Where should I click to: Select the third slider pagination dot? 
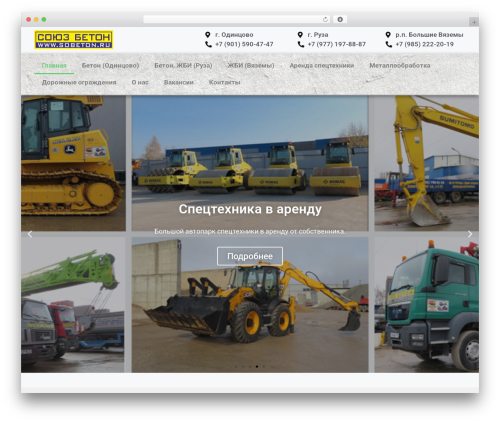[250, 366]
